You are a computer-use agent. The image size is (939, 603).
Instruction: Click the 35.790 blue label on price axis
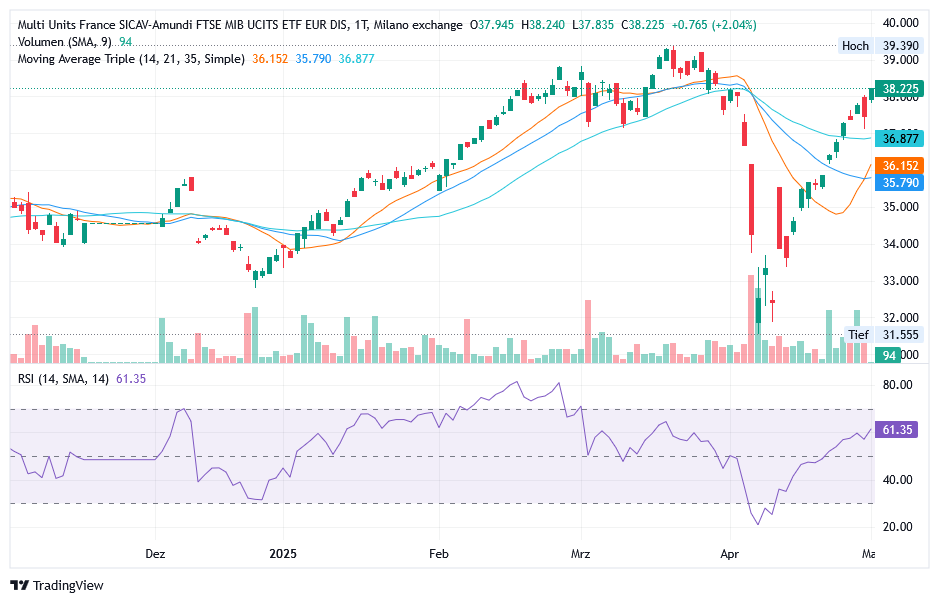click(900, 182)
